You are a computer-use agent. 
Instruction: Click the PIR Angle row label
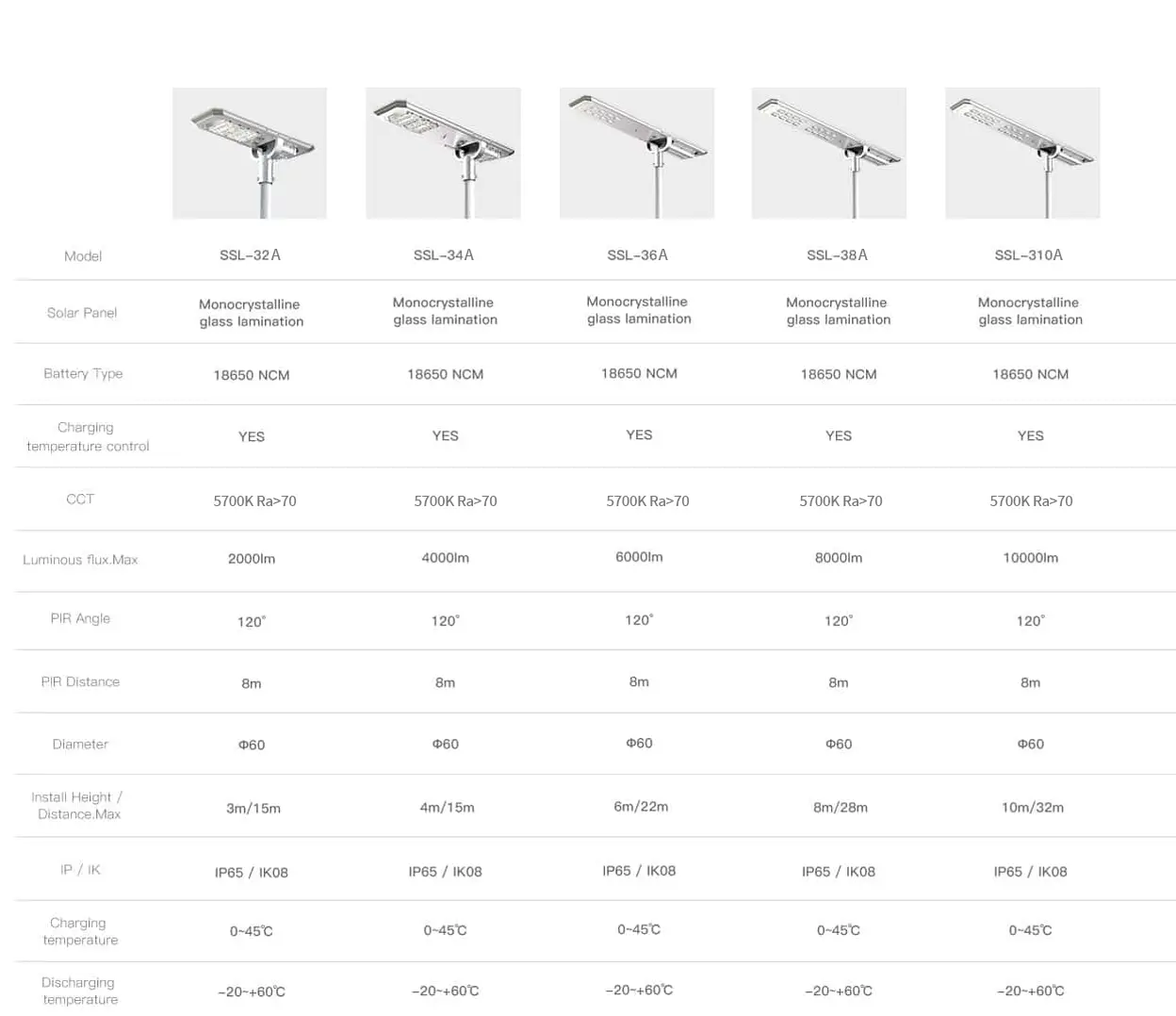pos(80,618)
